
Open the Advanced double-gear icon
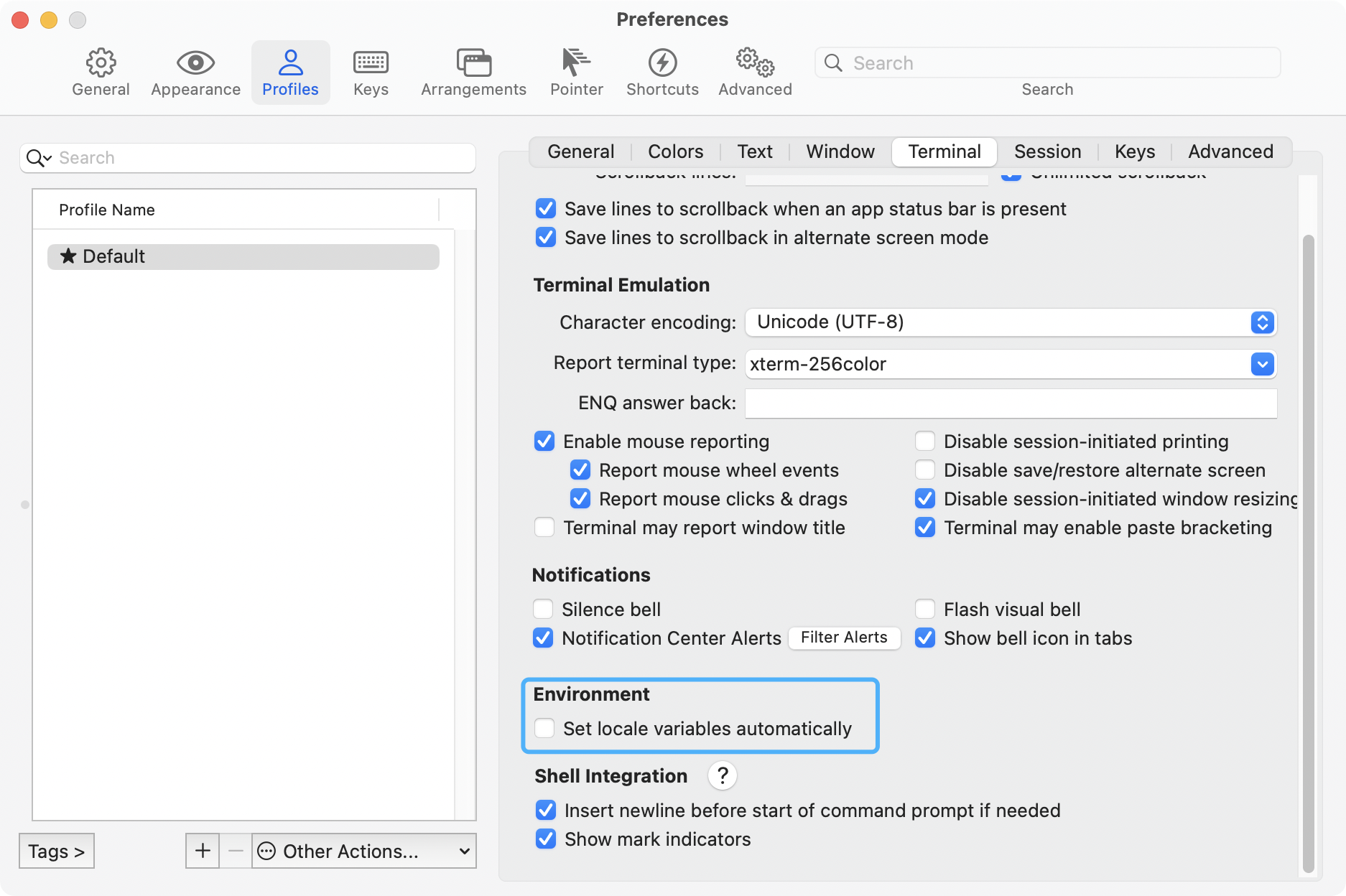(755, 62)
